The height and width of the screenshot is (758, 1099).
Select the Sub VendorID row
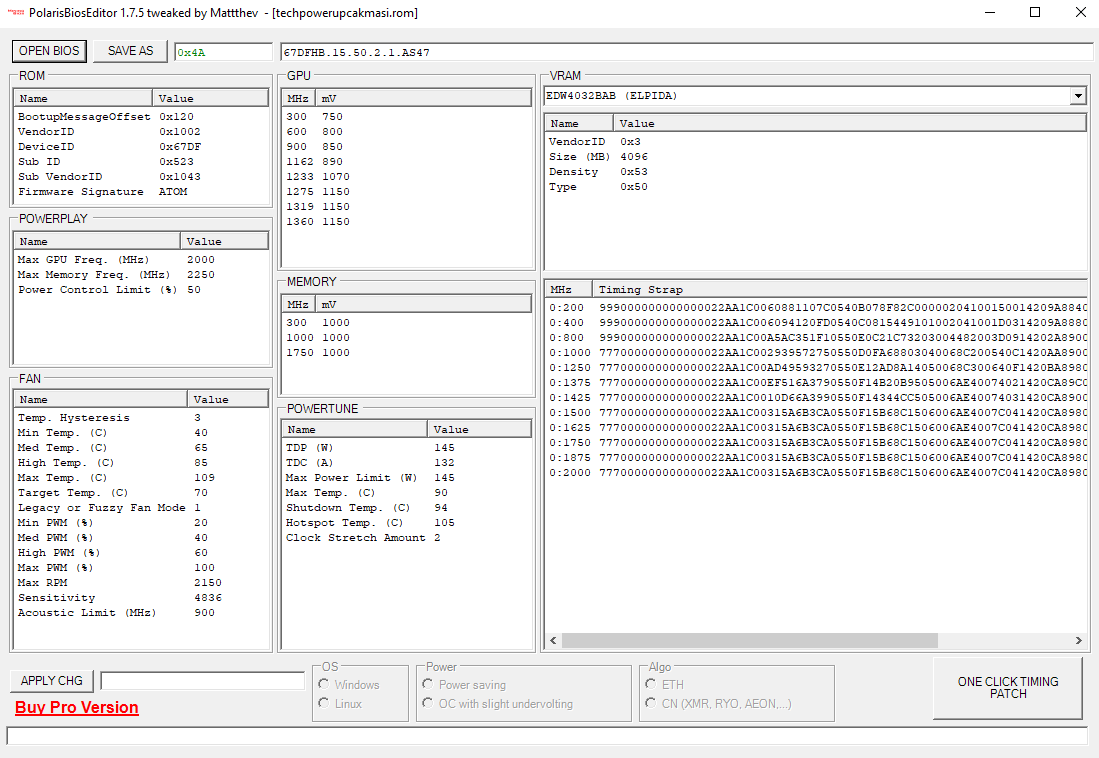point(141,177)
